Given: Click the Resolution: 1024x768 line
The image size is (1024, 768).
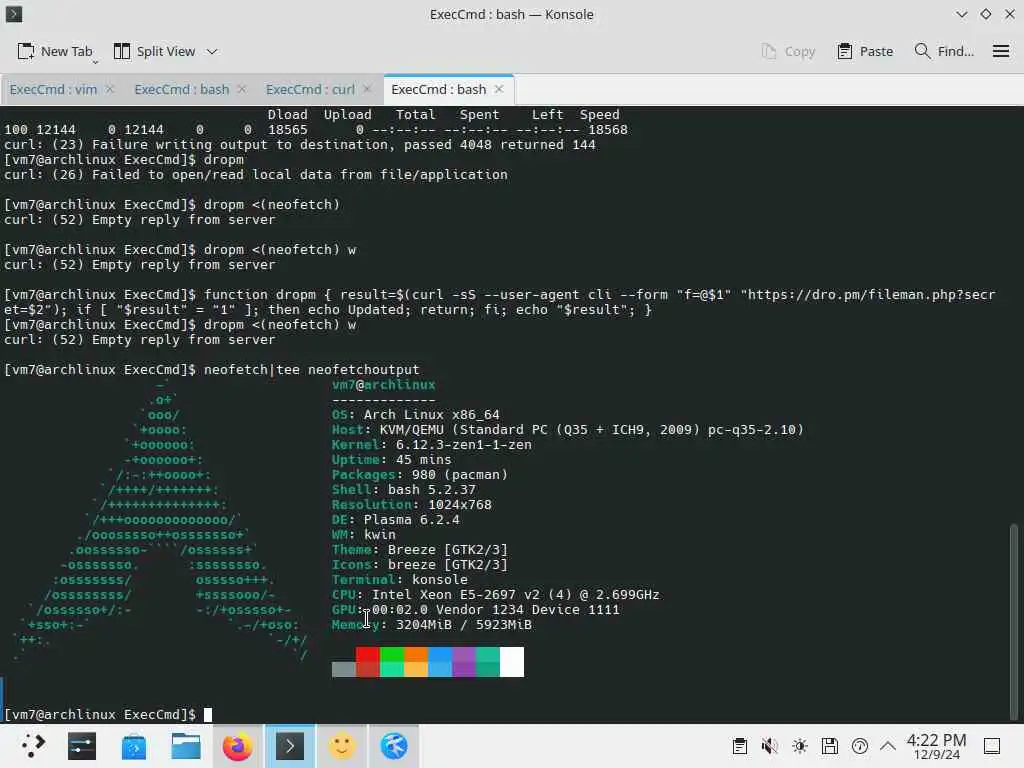Looking at the screenshot, I should click(411, 505).
